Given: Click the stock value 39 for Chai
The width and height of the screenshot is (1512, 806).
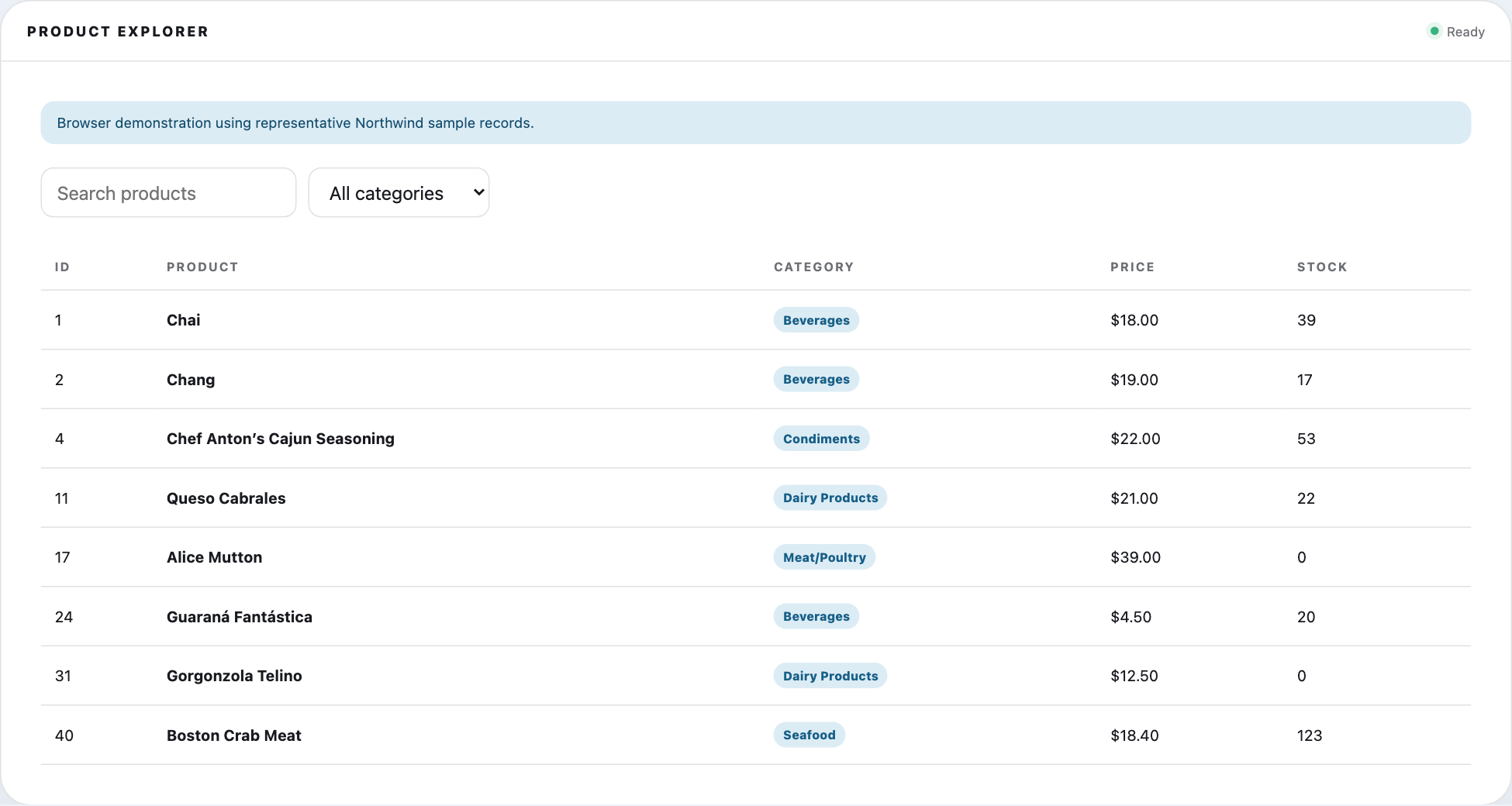Looking at the screenshot, I should coord(1307,320).
